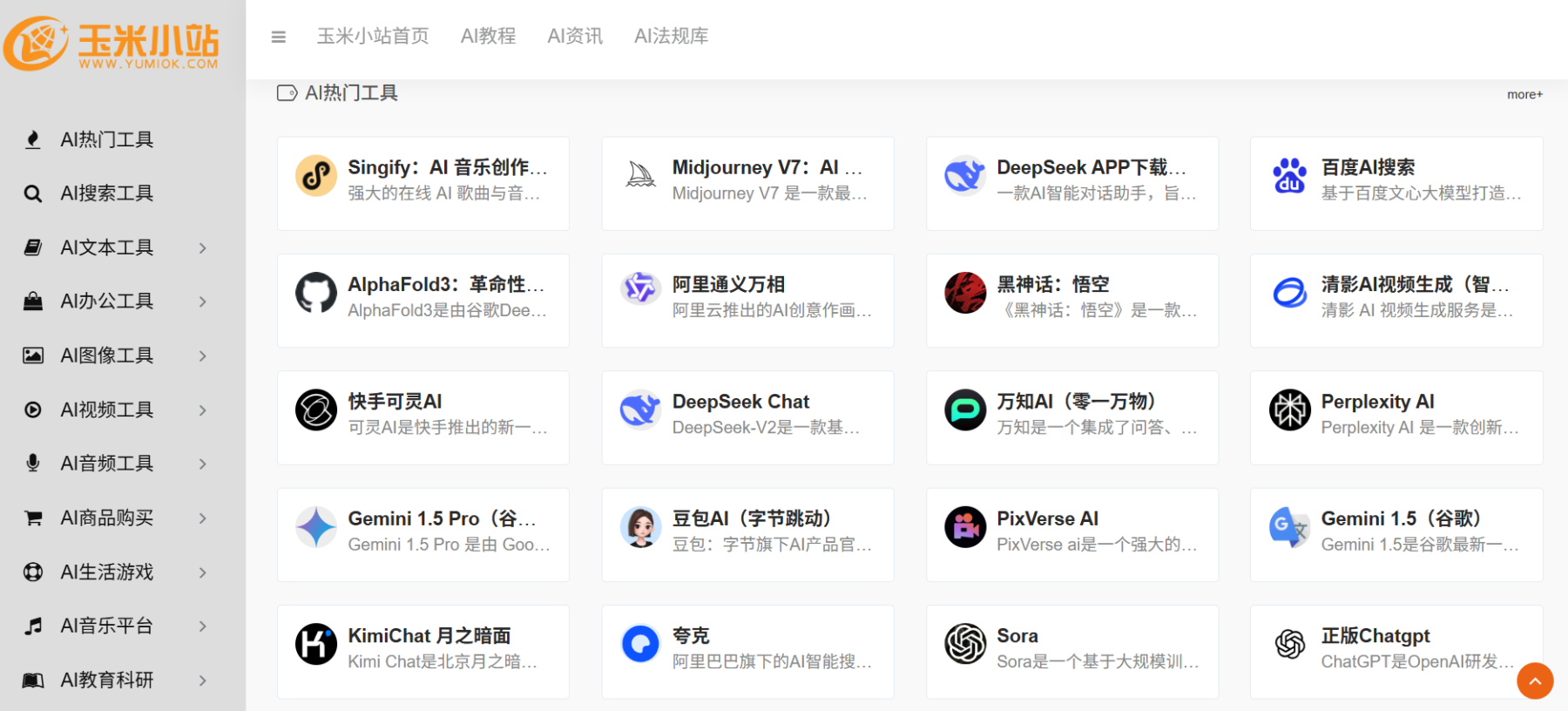
Task: Click the AI教育科研 book icon in sidebar
Action: pyautogui.click(x=33, y=680)
